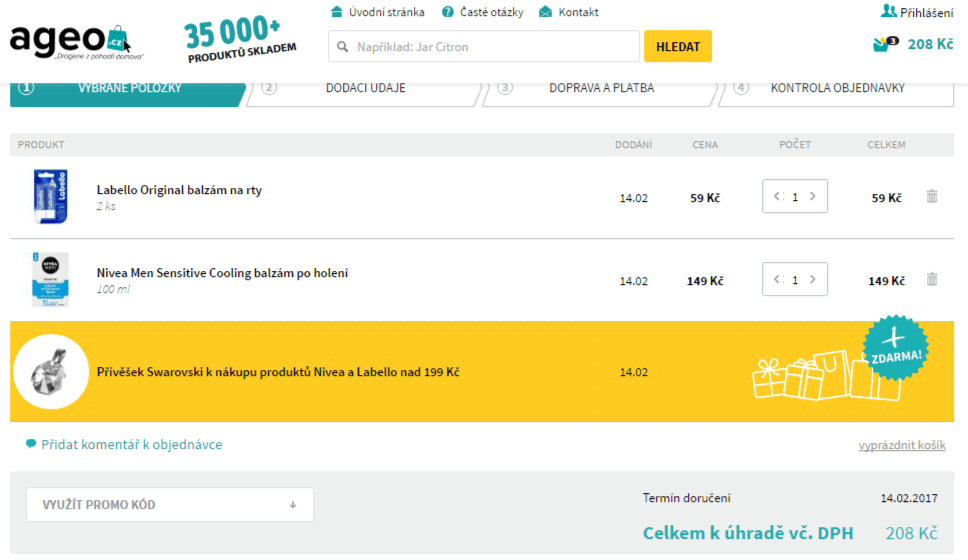This screenshot has height=560, width=968.
Task: Increase Nivea Men quantity with right arrow
Action: click(813, 280)
